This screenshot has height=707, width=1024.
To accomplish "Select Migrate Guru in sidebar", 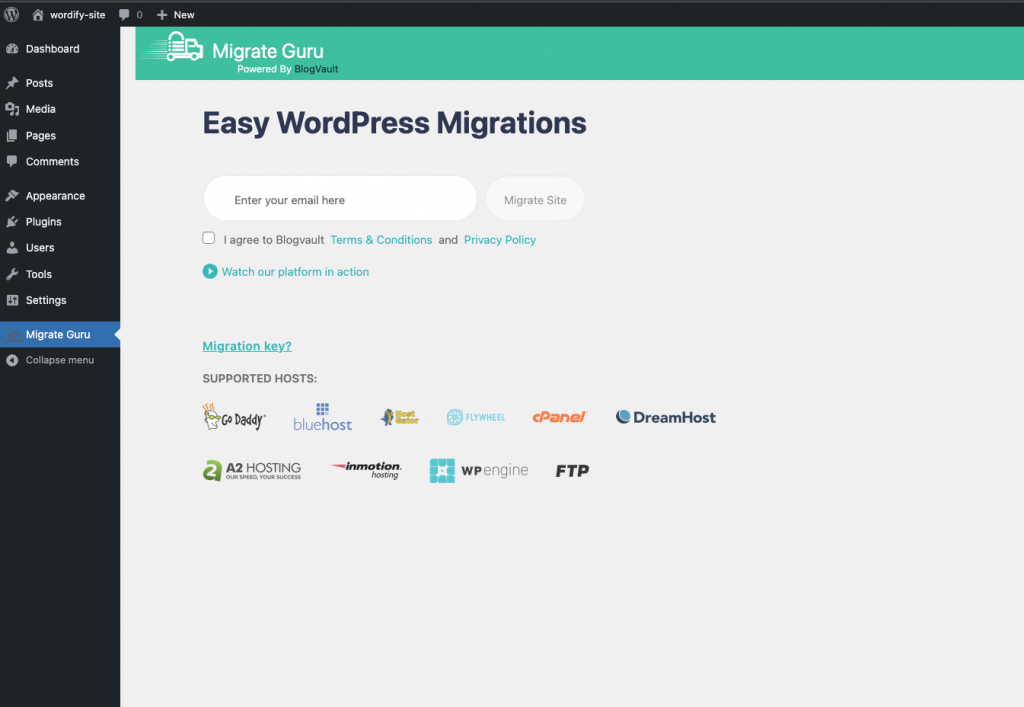I will [x=60, y=334].
